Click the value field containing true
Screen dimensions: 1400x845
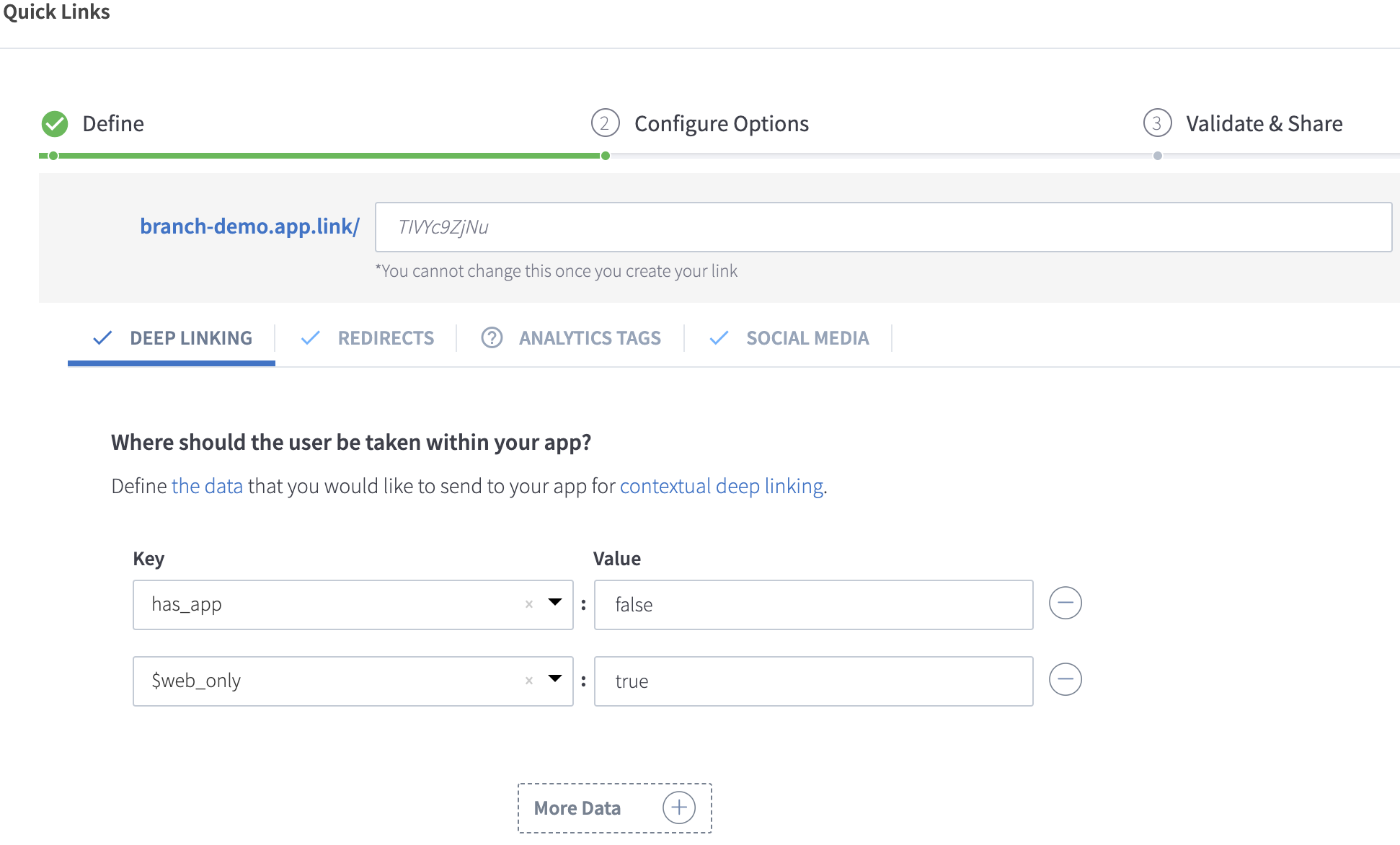(x=813, y=681)
